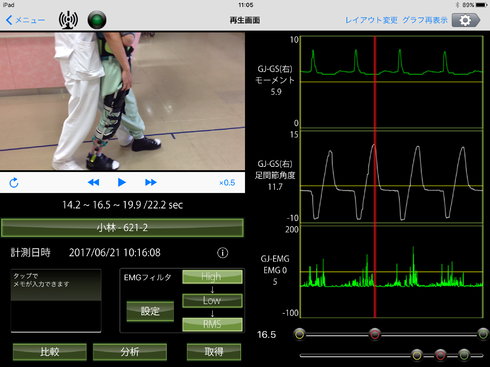Tap グラフ再表示 to redraw graphs
Viewport: 490px width, 367px height.
click(x=425, y=20)
